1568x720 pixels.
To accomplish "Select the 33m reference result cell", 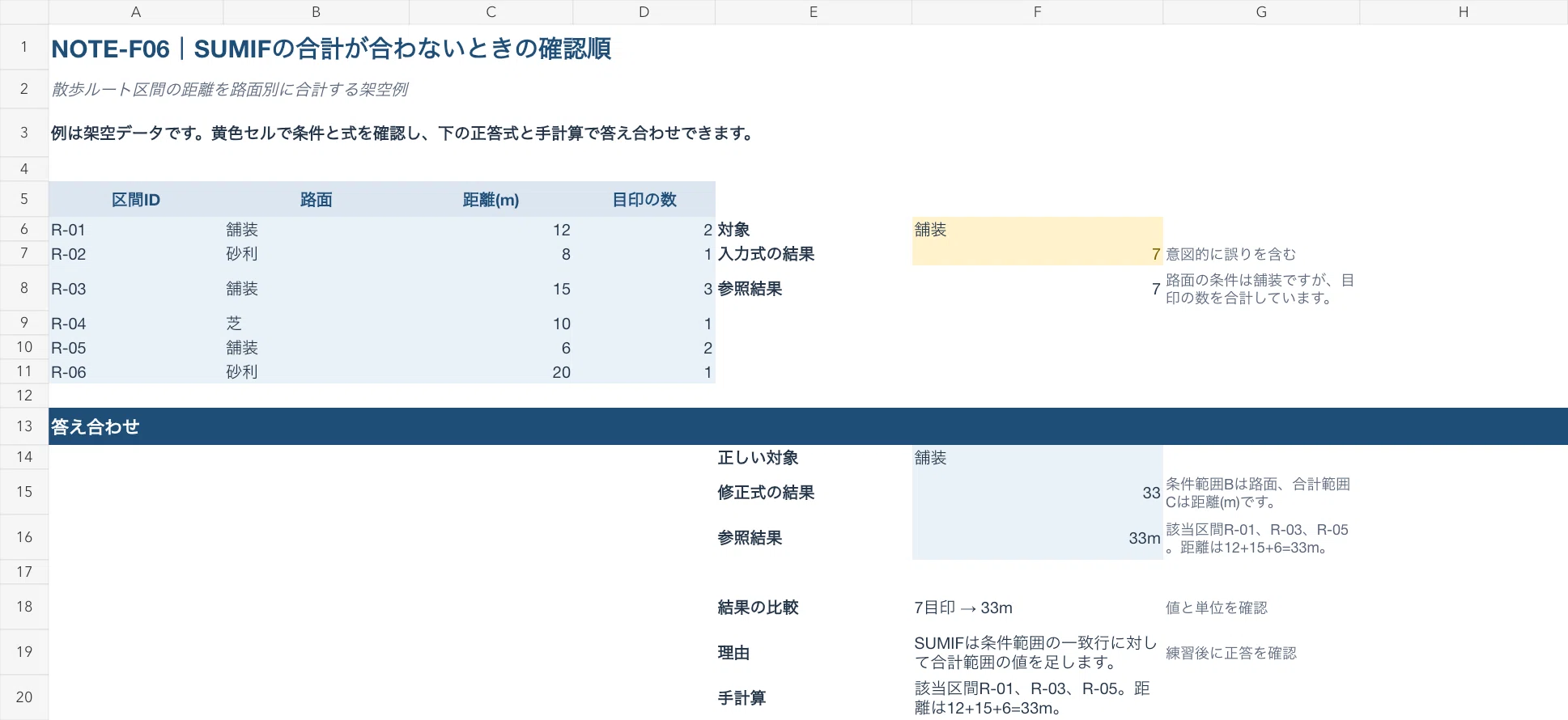I will click(1038, 538).
